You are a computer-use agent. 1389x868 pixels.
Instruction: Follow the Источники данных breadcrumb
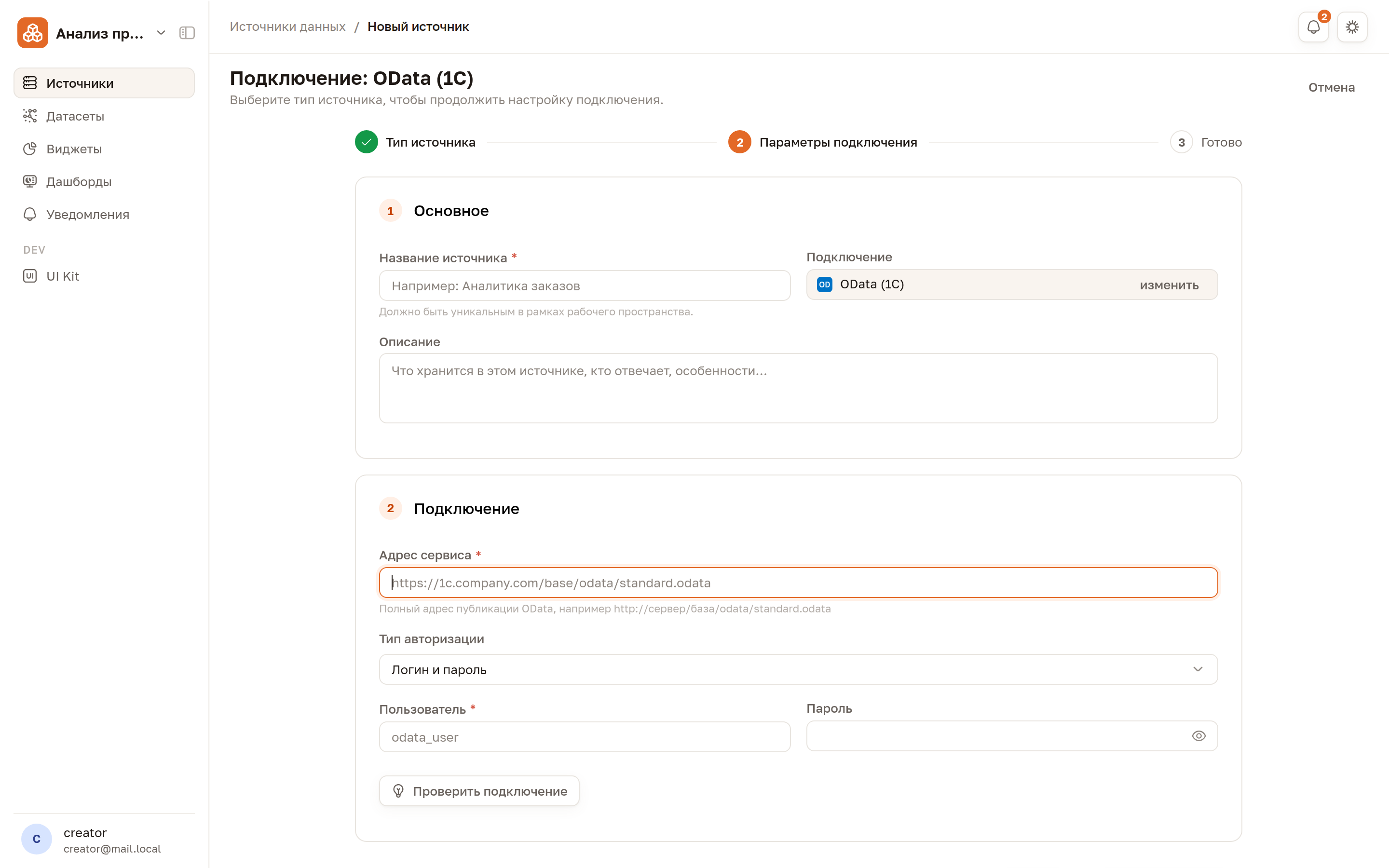click(287, 27)
